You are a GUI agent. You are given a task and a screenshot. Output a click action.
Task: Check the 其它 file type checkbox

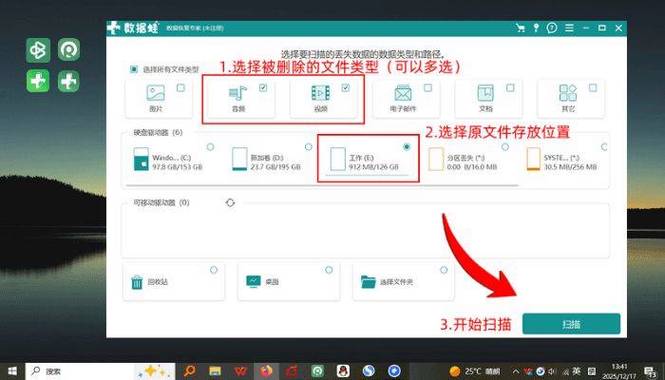click(x=593, y=88)
